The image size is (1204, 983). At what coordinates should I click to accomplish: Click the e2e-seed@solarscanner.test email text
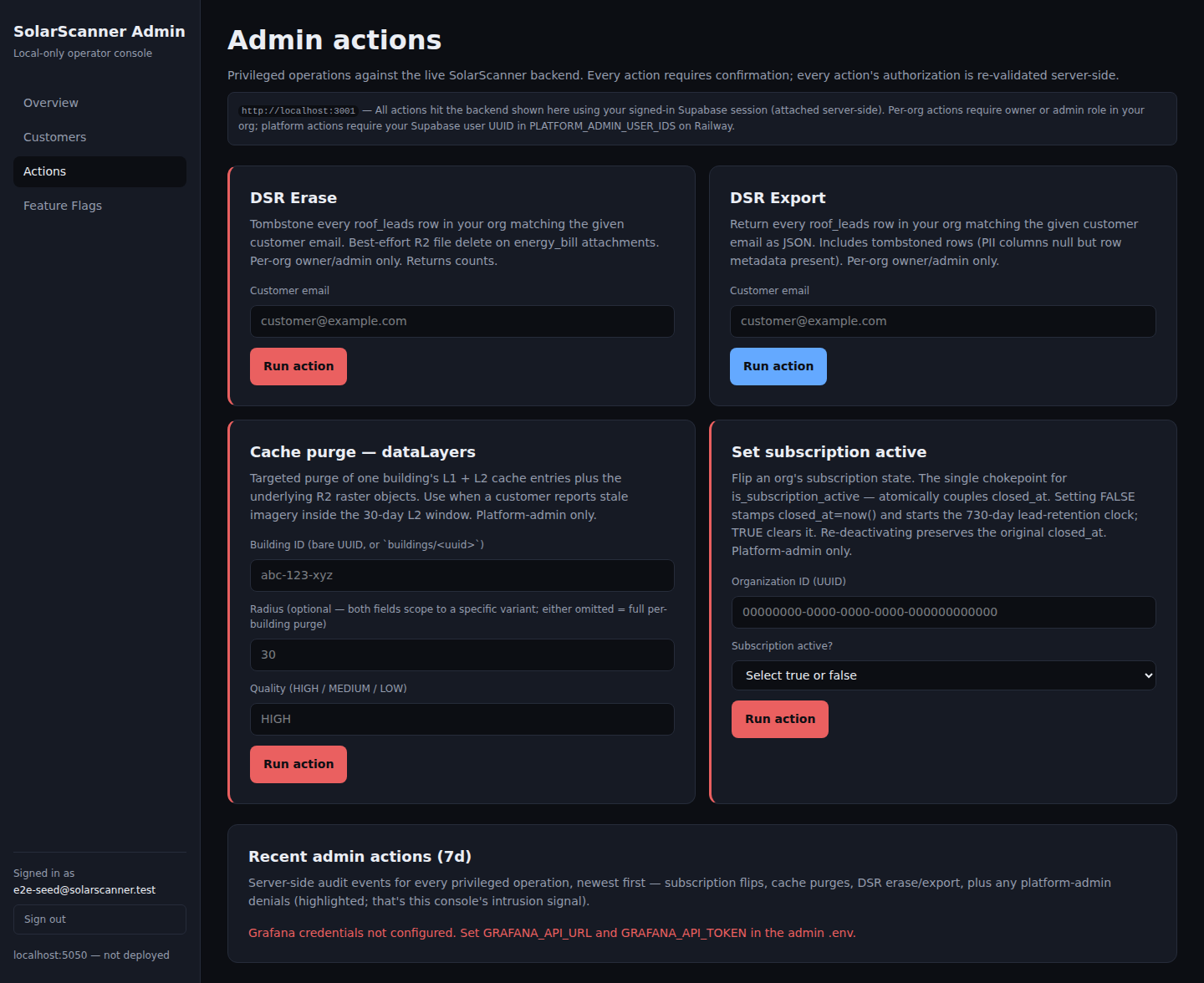pyautogui.click(x=84, y=890)
